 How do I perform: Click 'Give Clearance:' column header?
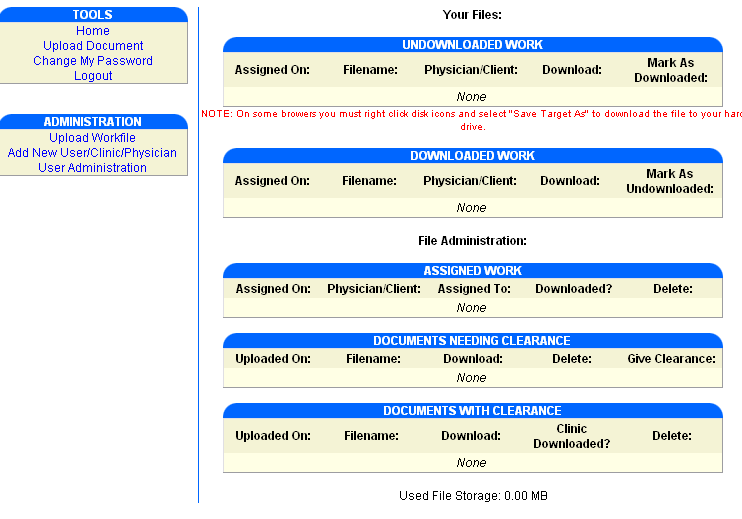(x=671, y=359)
